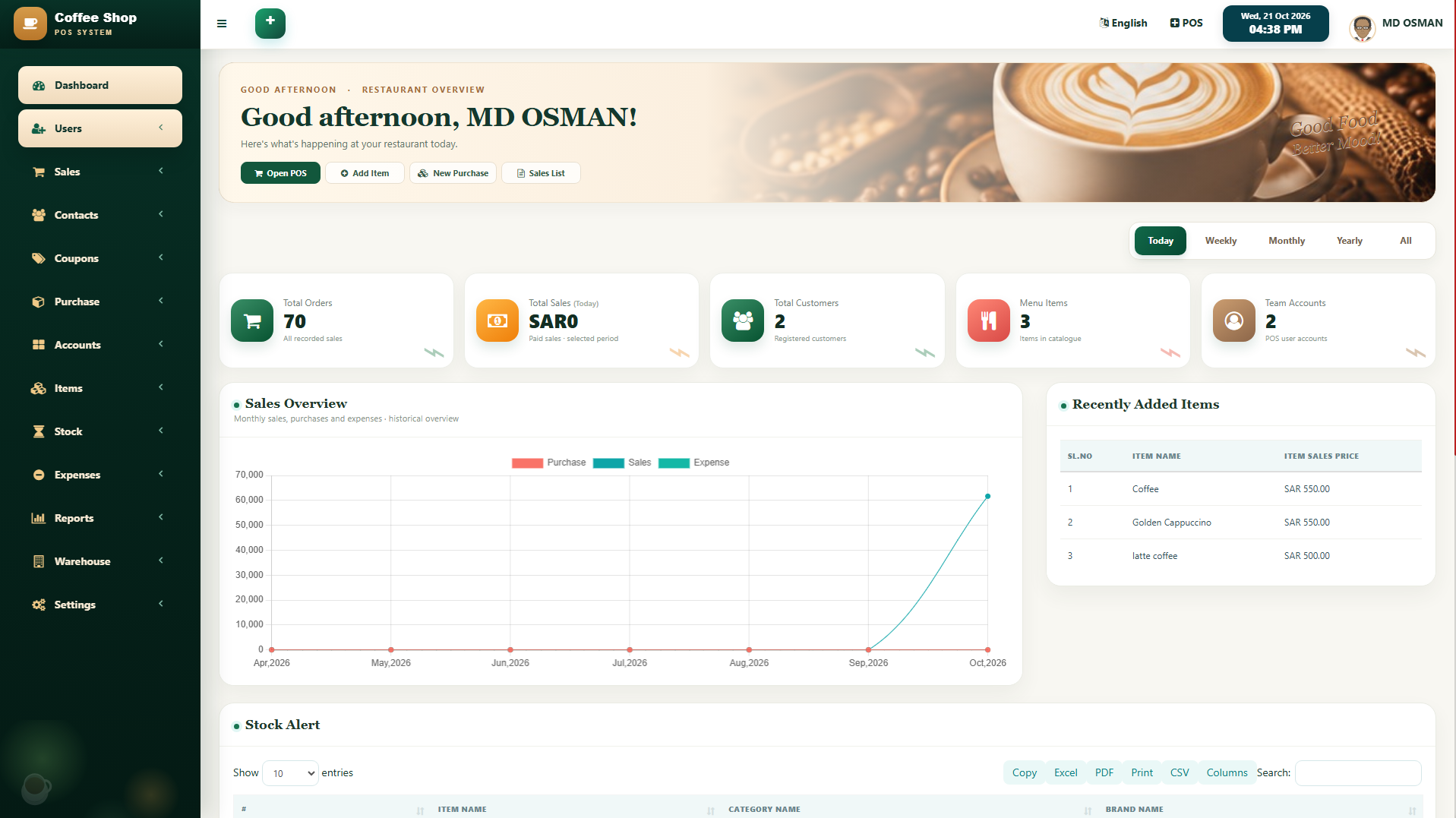Click the Stock Alert search field
Screen dimensions: 1456x818
pos(1357,773)
